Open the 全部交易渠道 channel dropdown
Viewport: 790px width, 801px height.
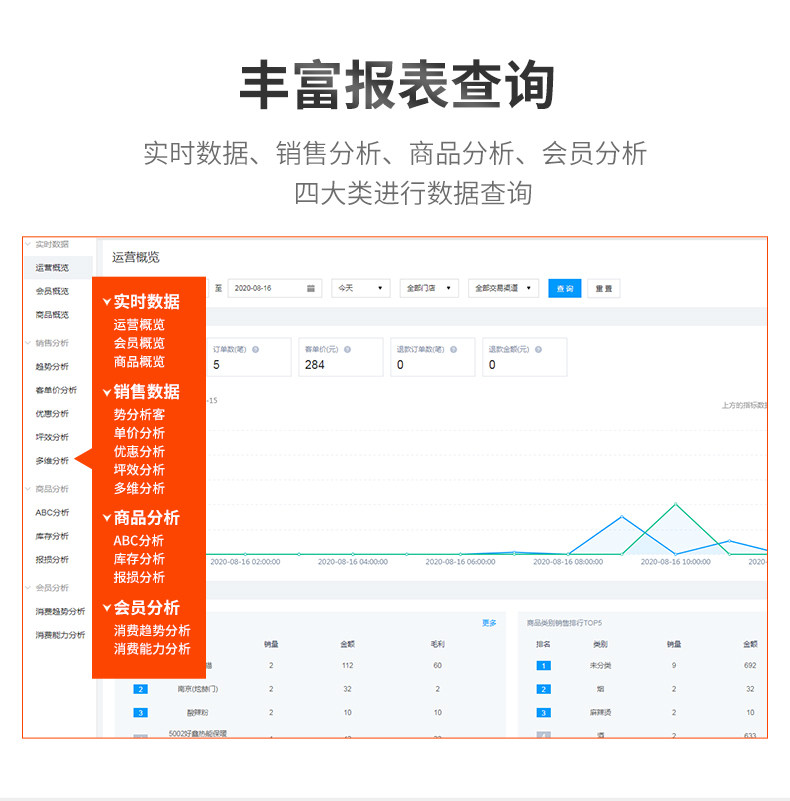click(503, 288)
